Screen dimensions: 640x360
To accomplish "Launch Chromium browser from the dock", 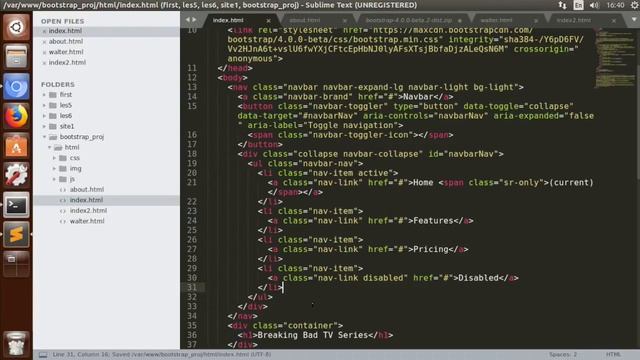I will tap(16, 87).
